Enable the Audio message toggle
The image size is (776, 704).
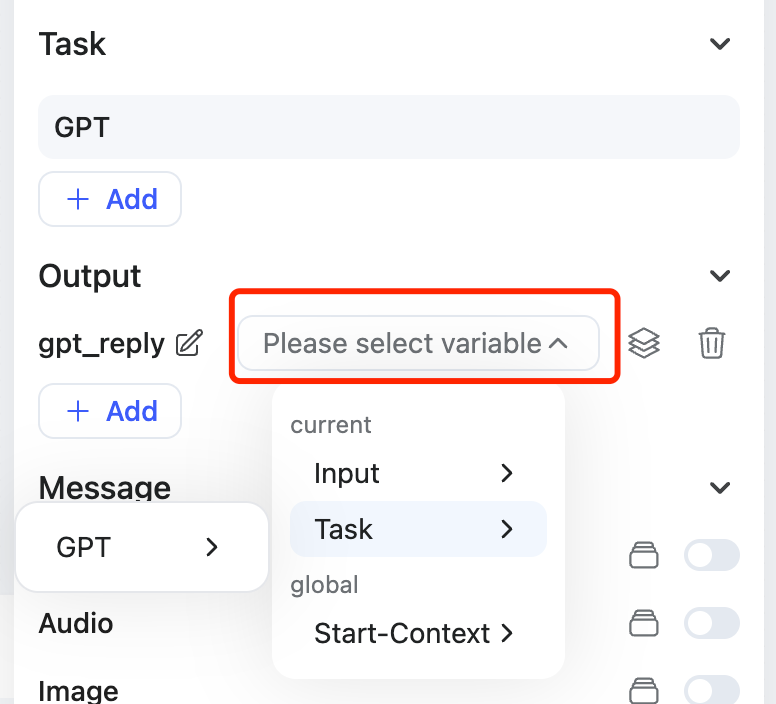pyautogui.click(x=711, y=624)
